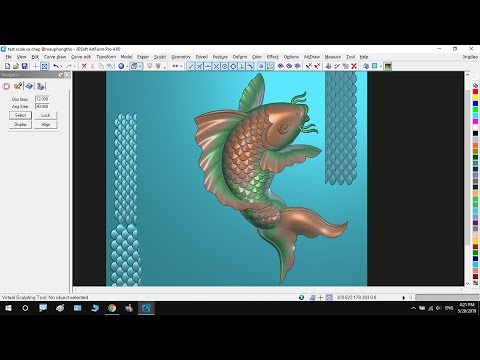Image resolution: width=480 pixels, height=360 pixels.
Task: Open the dropdown next to cyan square icon
Action: tap(380, 67)
